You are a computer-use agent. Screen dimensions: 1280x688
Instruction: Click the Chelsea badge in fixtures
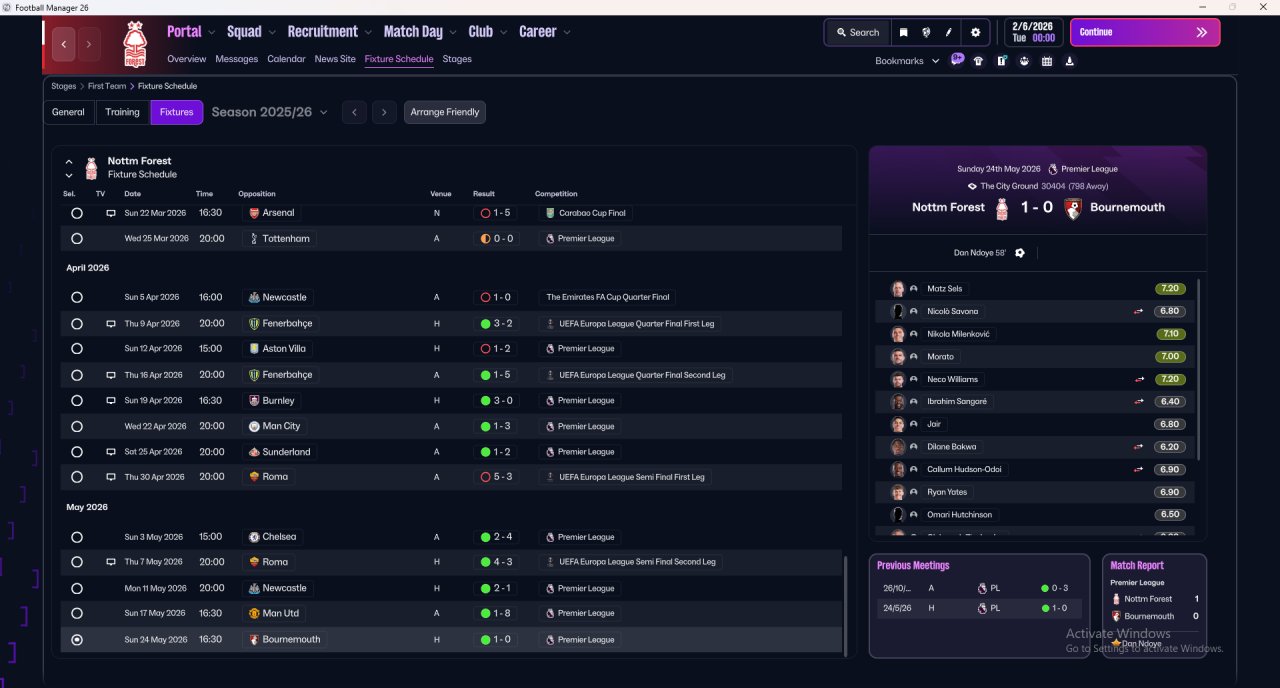[x=254, y=537]
